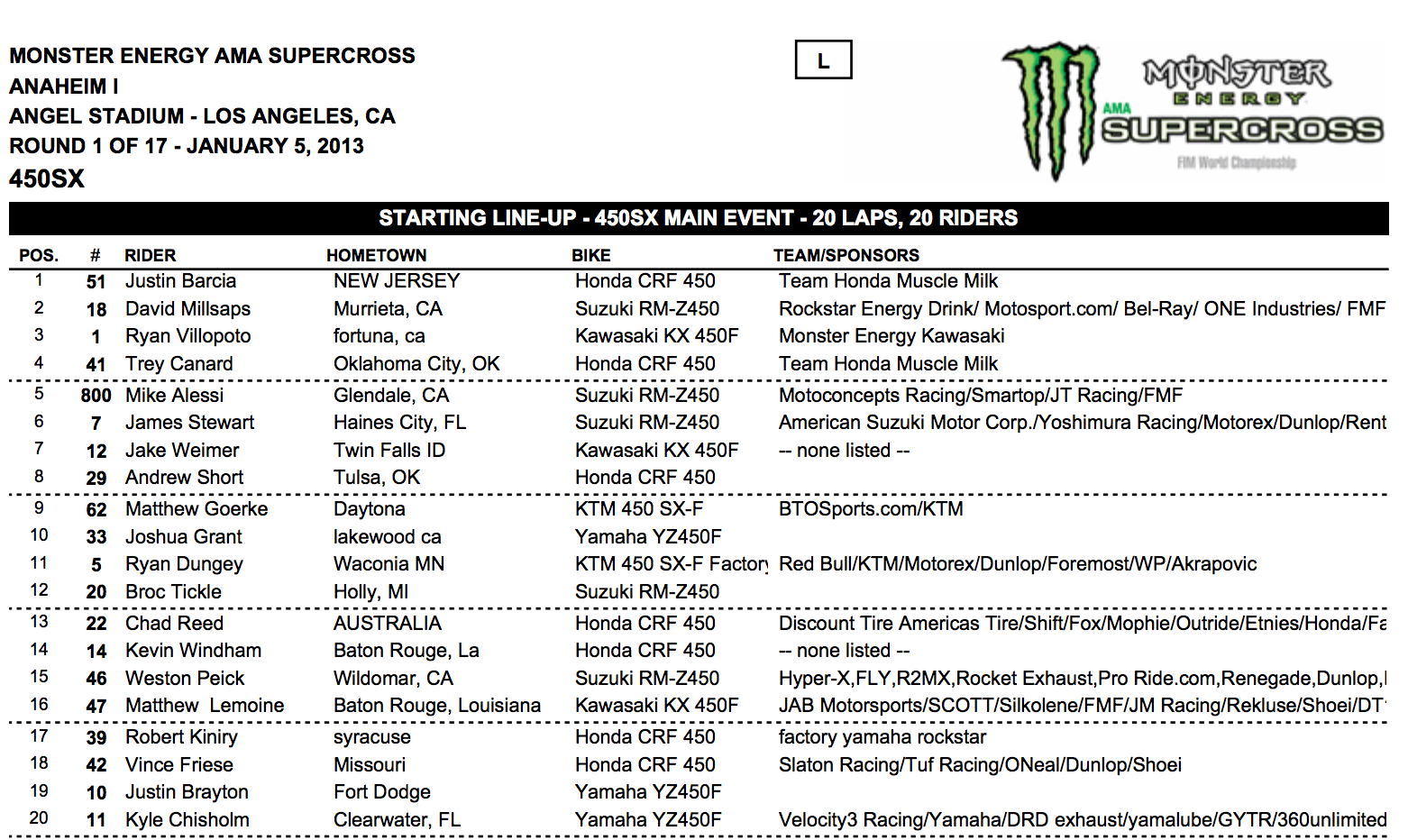
Task: Click the POS. column header
Action: click(x=39, y=255)
